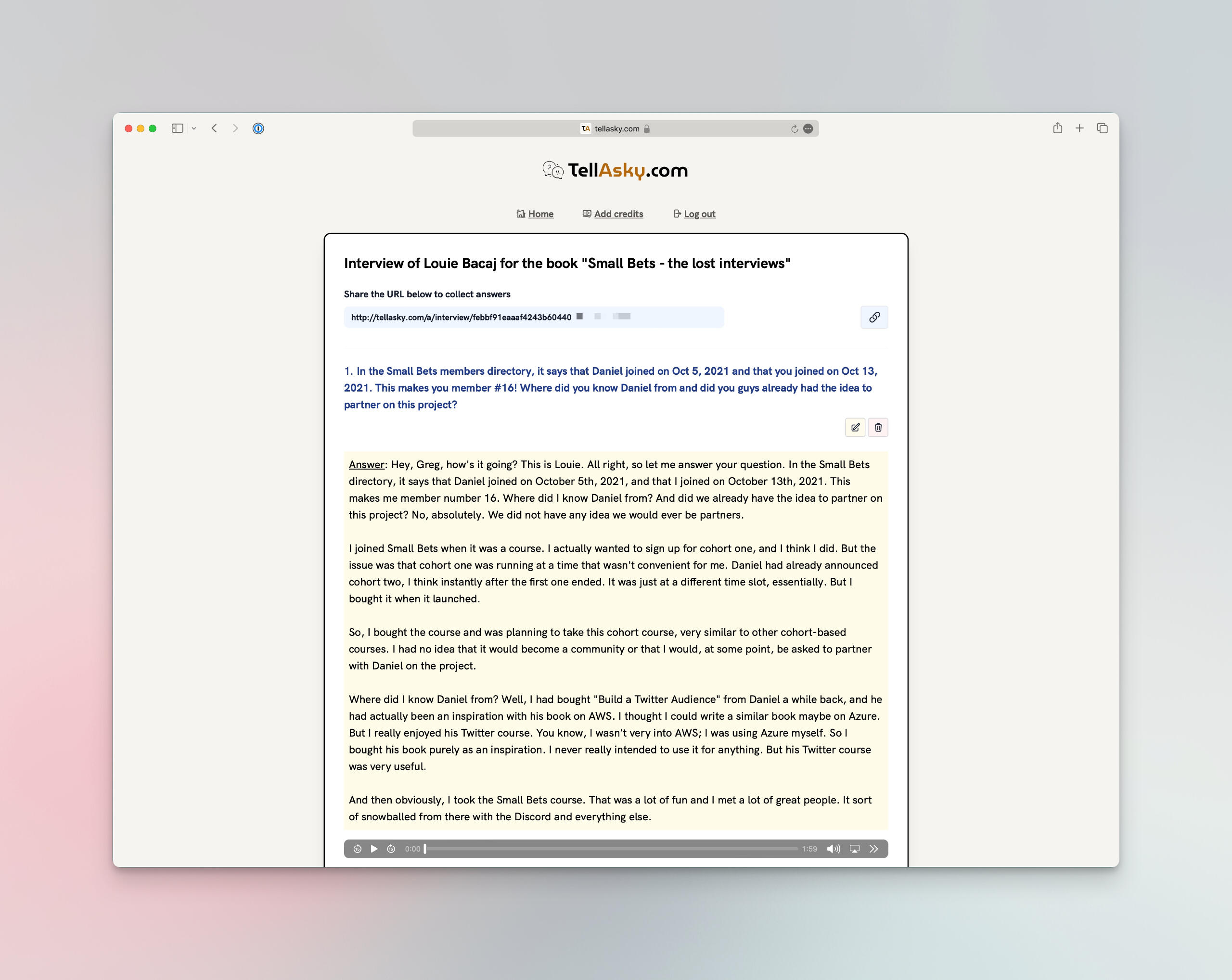This screenshot has height=980, width=1232.
Task: Show the tab overview
Action: point(1102,128)
